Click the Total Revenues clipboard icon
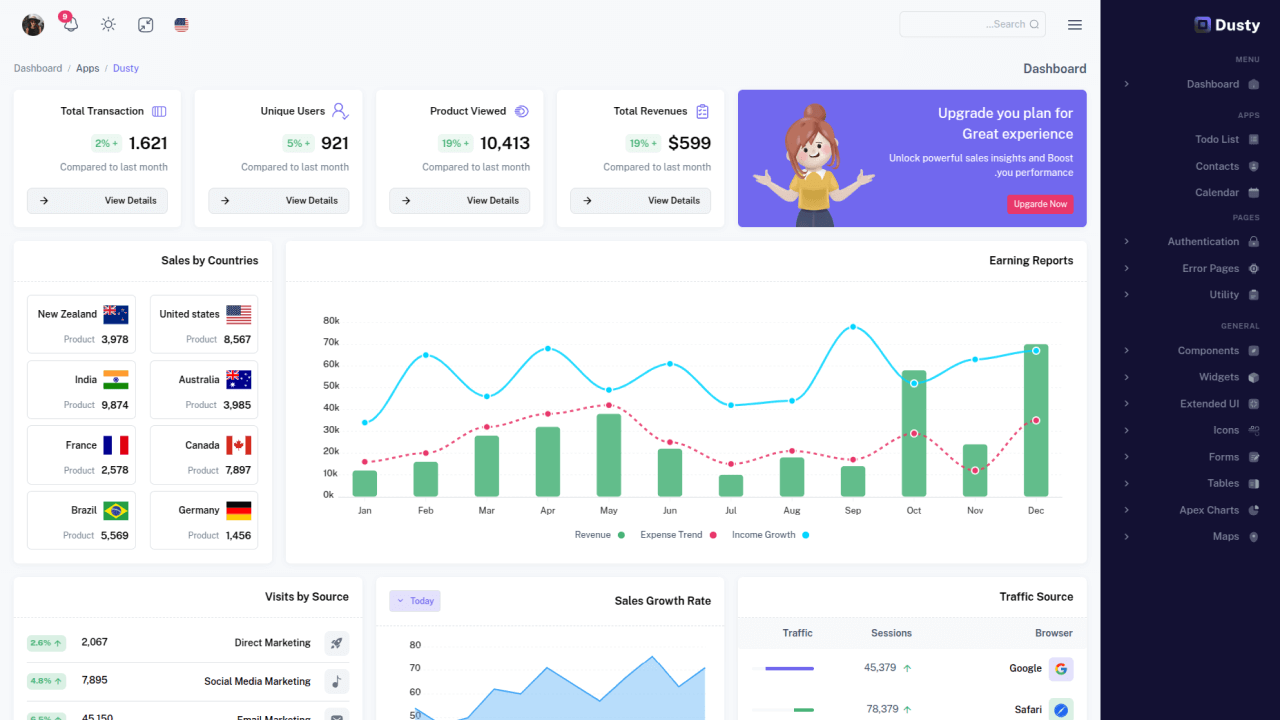The image size is (1280, 720). (703, 111)
